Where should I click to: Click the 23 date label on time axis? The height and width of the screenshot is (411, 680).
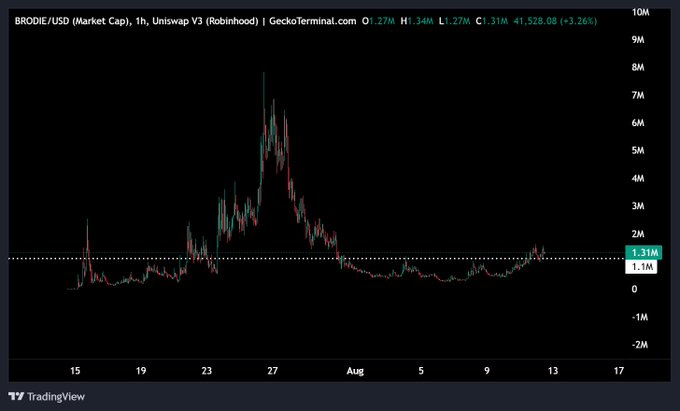[207, 371]
